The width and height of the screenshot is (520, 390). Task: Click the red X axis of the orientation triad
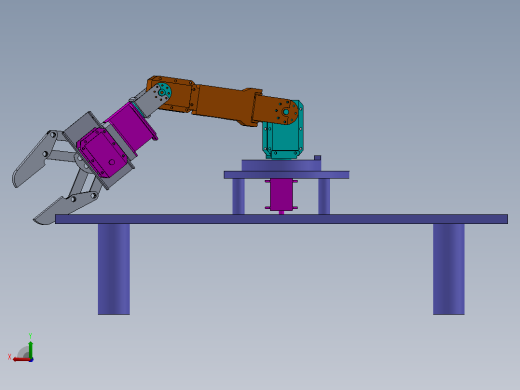click(x=21, y=359)
